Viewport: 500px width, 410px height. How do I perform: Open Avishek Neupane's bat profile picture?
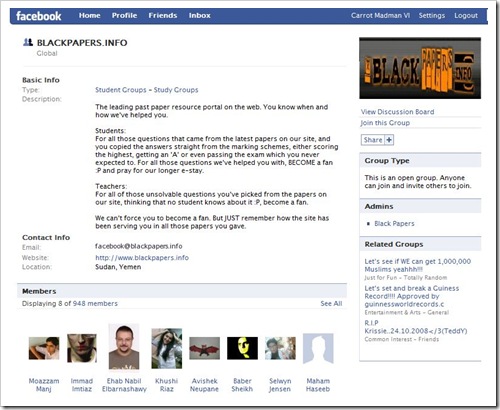tap(204, 348)
